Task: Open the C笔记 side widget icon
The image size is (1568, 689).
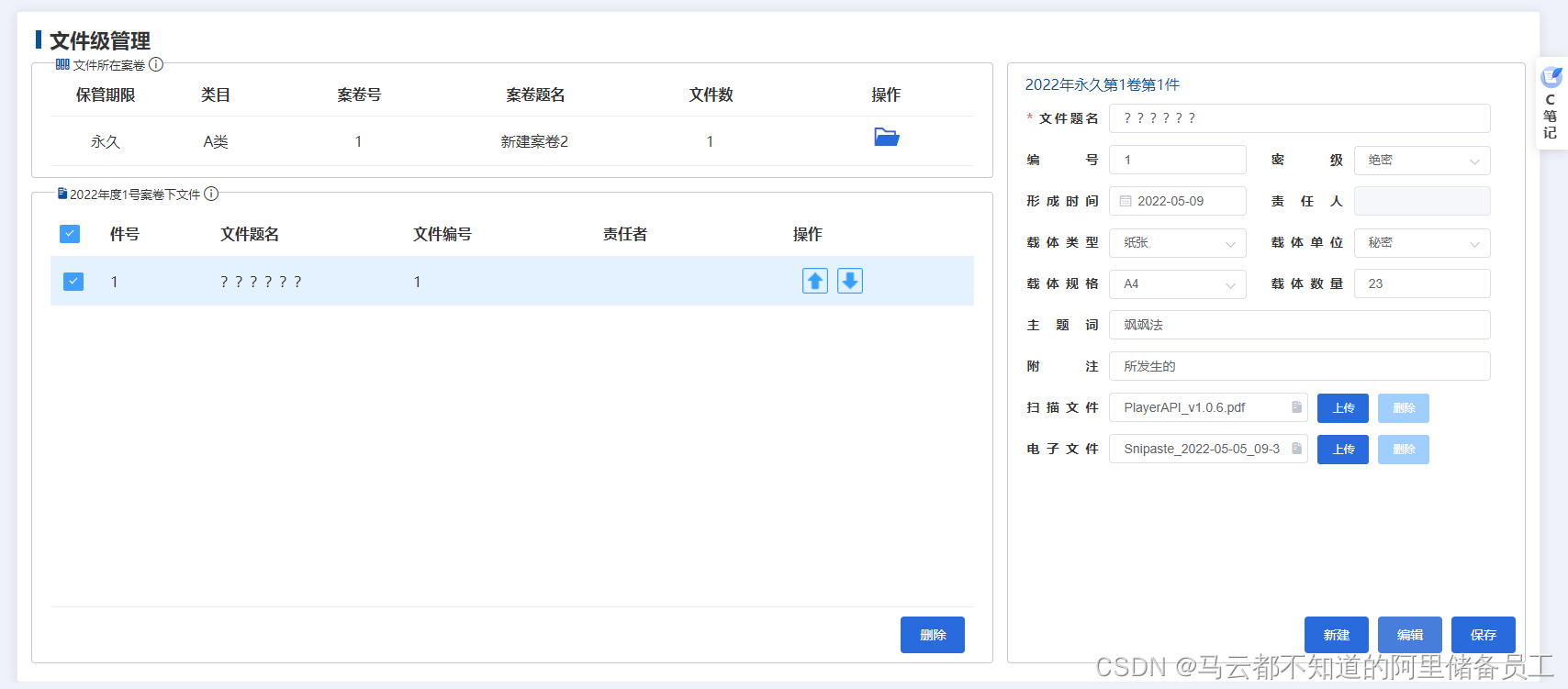Action: coord(1551,77)
